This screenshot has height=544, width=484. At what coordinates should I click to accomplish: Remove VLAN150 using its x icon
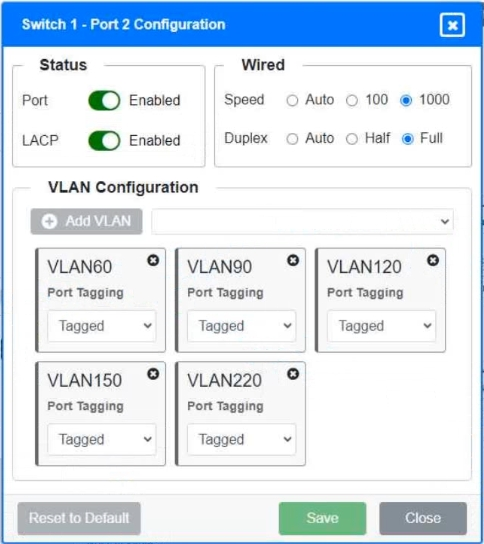click(x=153, y=374)
